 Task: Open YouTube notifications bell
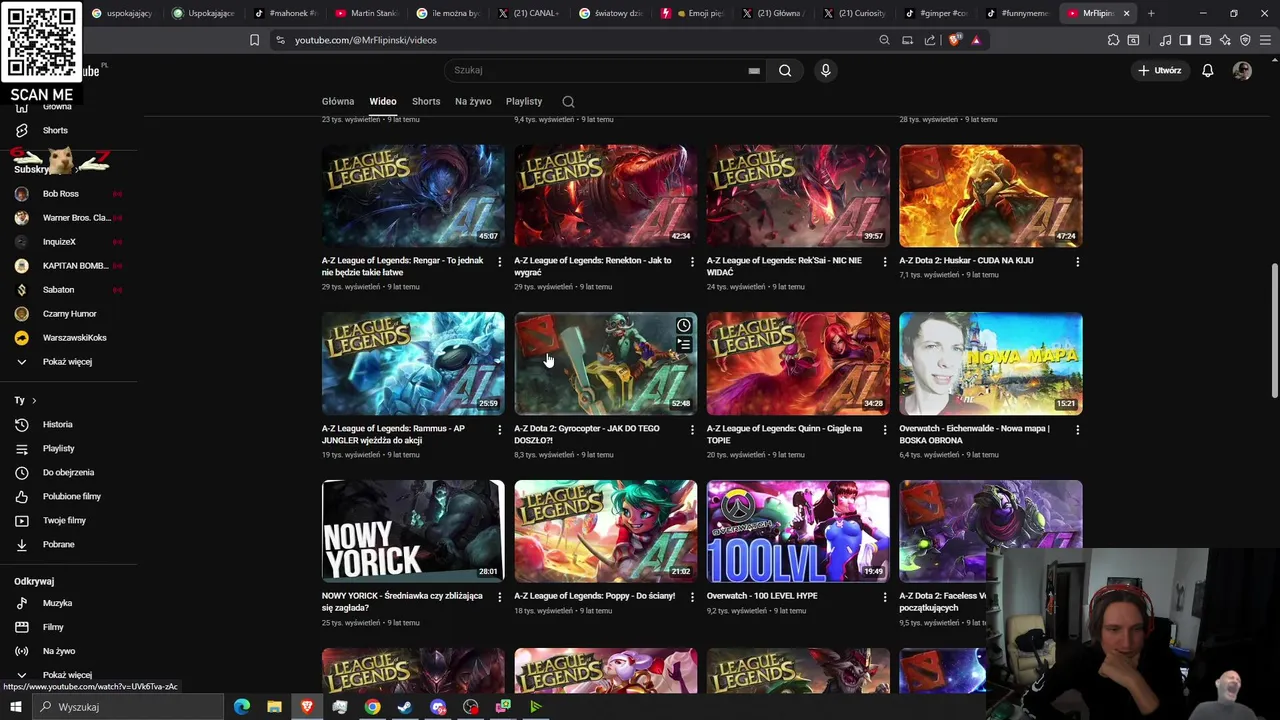click(1208, 70)
